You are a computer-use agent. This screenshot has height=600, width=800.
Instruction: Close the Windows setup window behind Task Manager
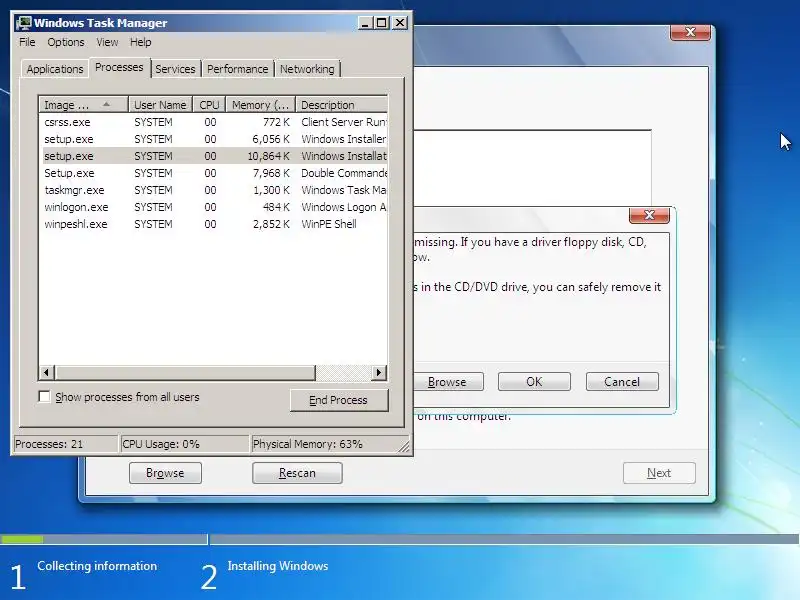690,32
